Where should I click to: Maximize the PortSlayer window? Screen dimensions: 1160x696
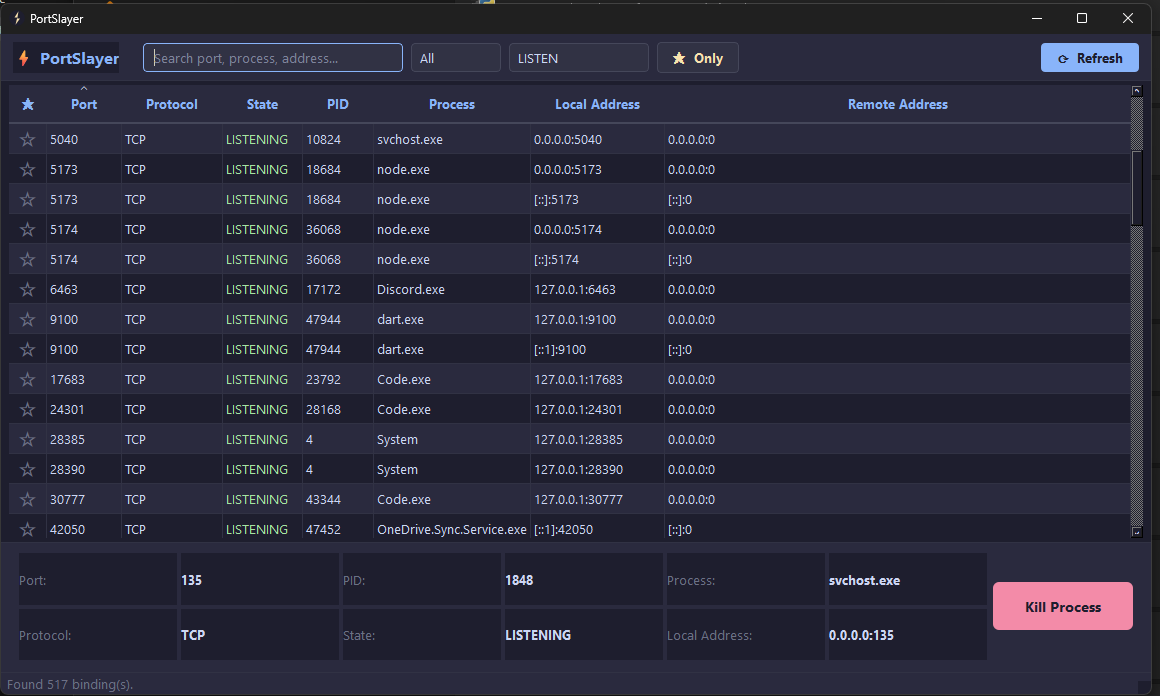click(1082, 18)
